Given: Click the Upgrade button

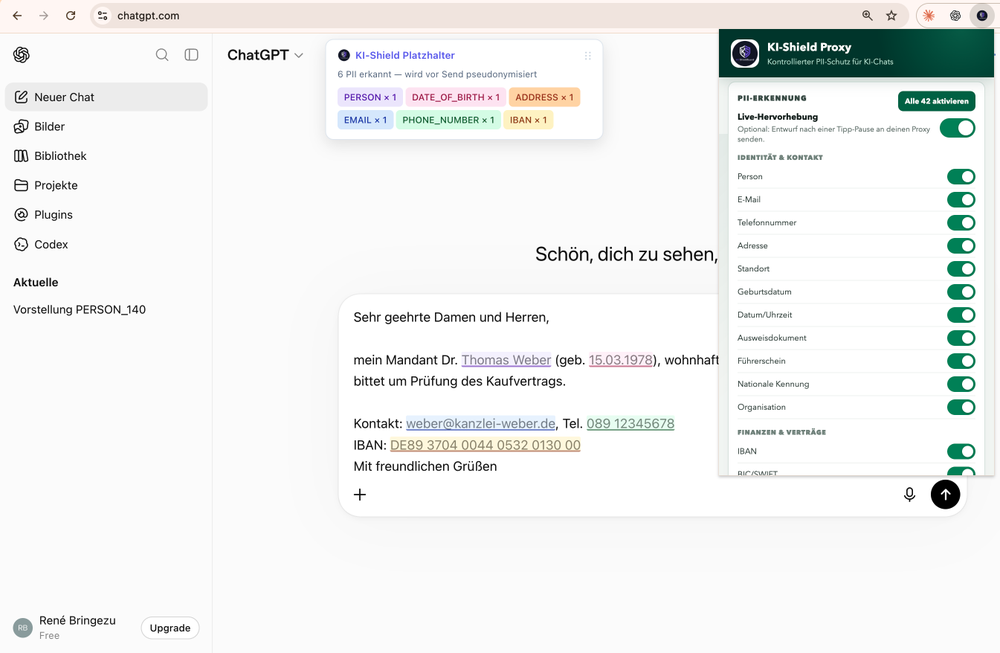Looking at the screenshot, I should [x=170, y=627].
